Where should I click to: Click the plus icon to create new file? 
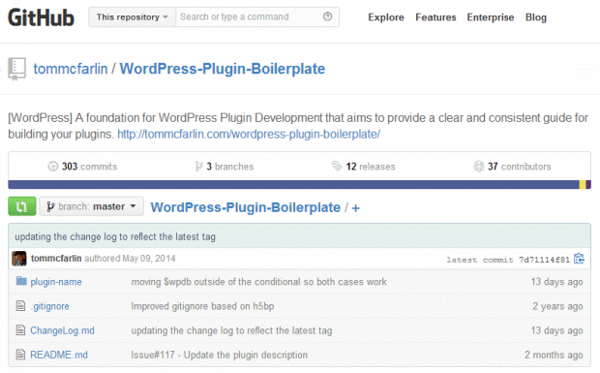click(x=355, y=208)
